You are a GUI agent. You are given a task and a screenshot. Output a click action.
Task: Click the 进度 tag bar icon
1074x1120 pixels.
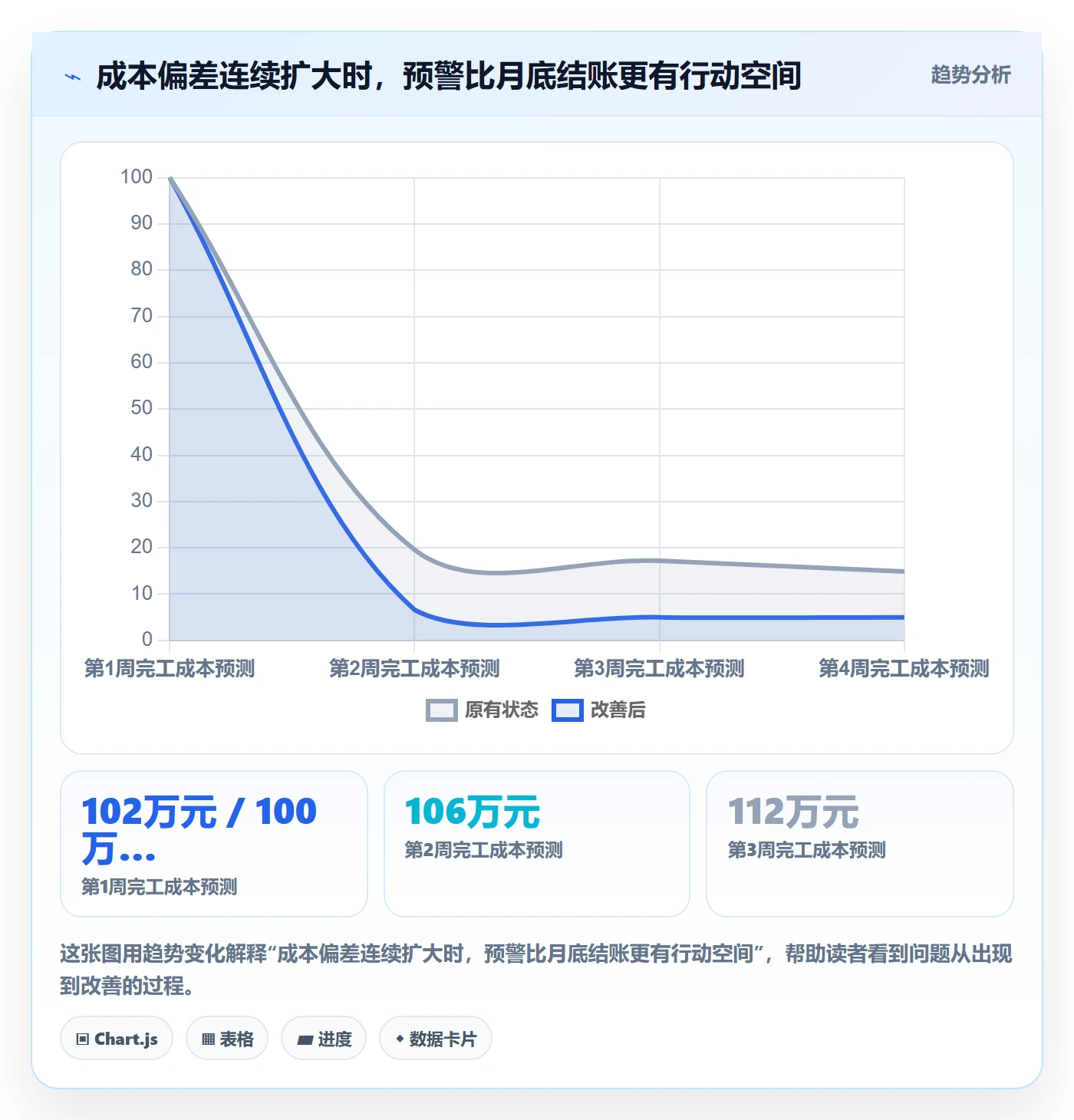pos(305,1039)
